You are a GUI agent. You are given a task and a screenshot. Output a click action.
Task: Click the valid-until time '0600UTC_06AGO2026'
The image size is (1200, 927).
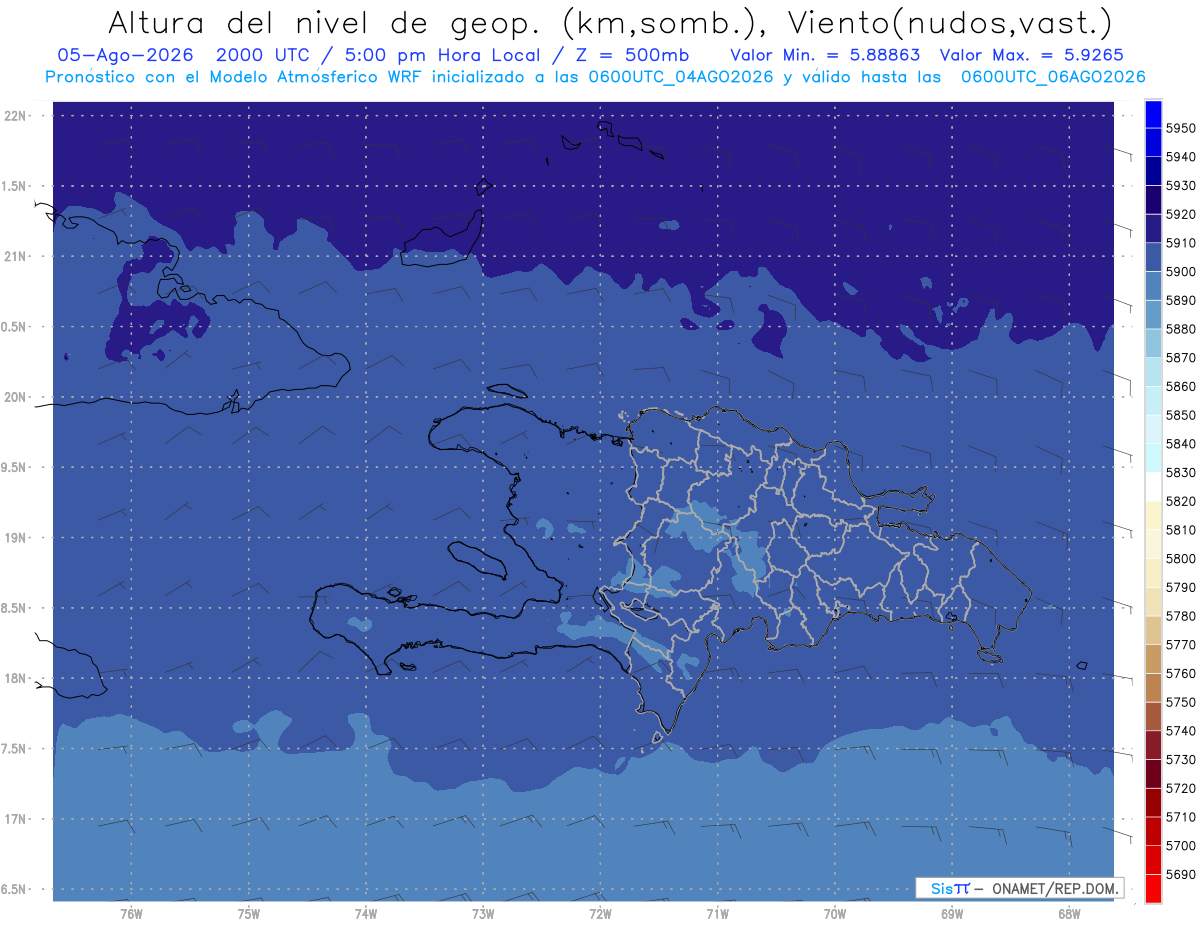tap(1052, 77)
